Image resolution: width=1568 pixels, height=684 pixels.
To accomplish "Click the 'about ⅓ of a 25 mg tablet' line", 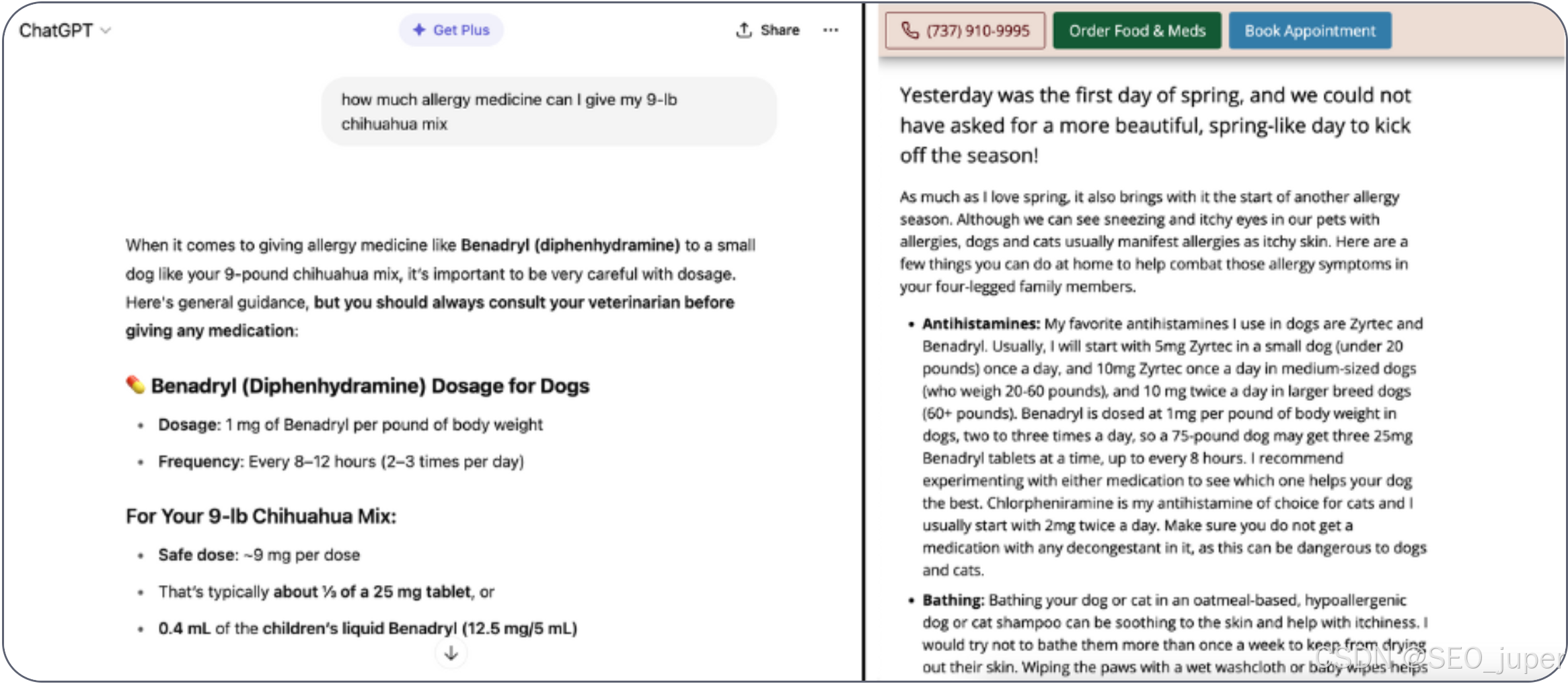I will pyautogui.click(x=326, y=593).
